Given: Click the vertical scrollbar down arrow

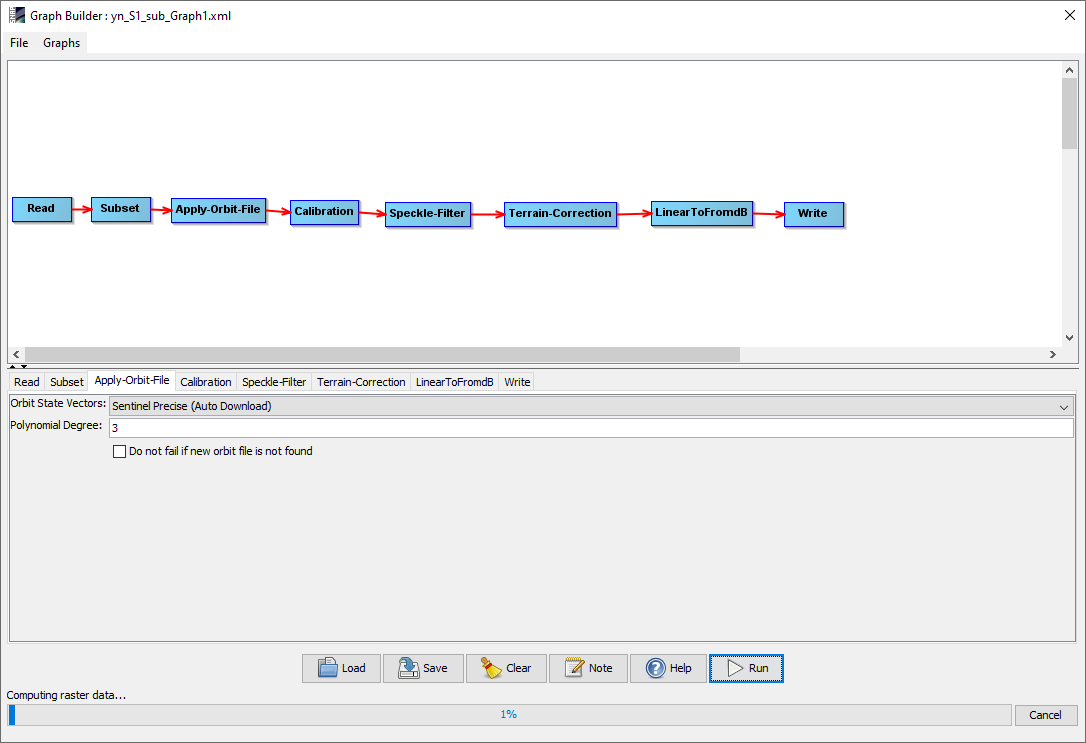Looking at the screenshot, I should click(x=1069, y=338).
